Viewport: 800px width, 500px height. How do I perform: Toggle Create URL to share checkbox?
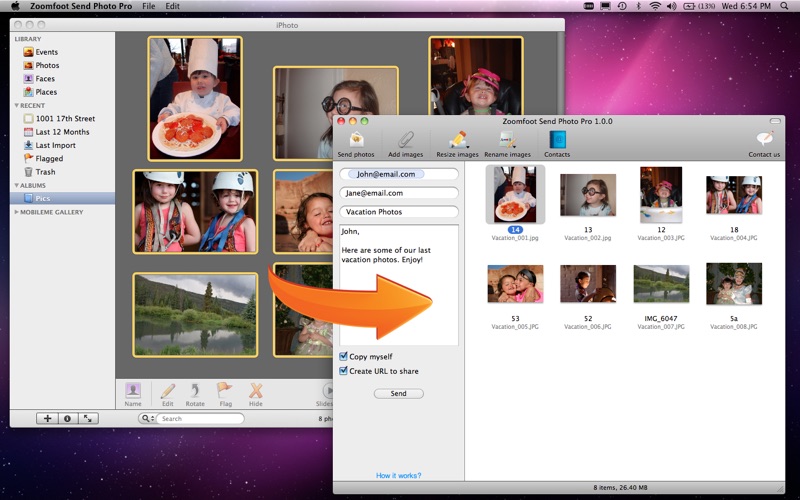[x=343, y=371]
